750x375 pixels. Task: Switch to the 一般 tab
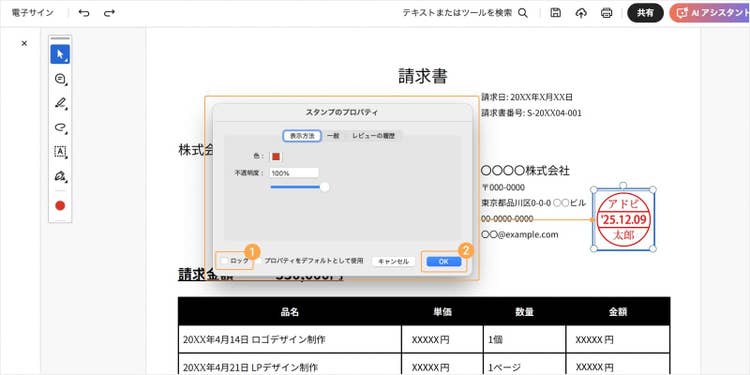[333, 136]
